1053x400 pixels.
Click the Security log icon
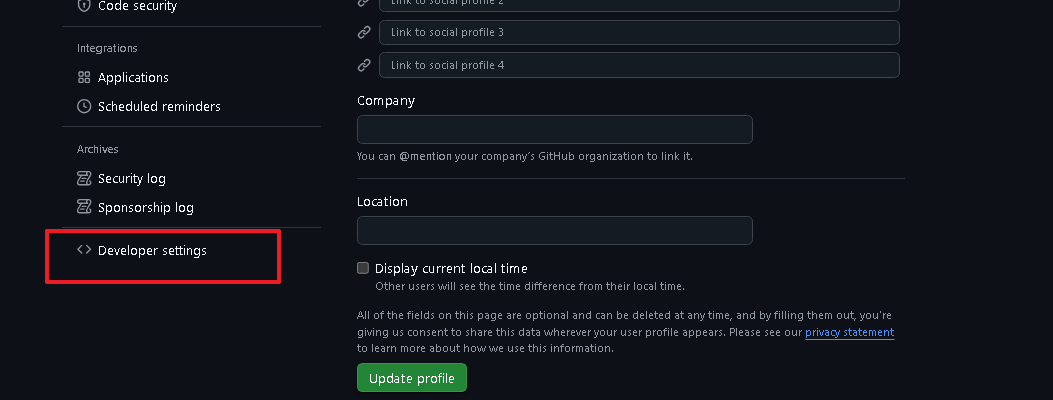click(84, 178)
